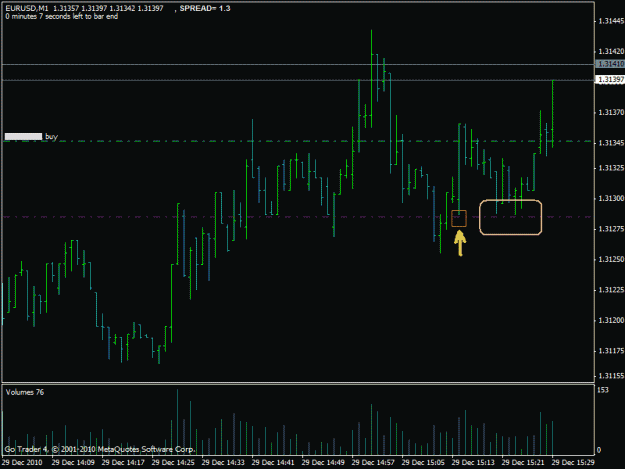
Task: Click the SPREAD= 1.3 label
Action: coord(205,8)
